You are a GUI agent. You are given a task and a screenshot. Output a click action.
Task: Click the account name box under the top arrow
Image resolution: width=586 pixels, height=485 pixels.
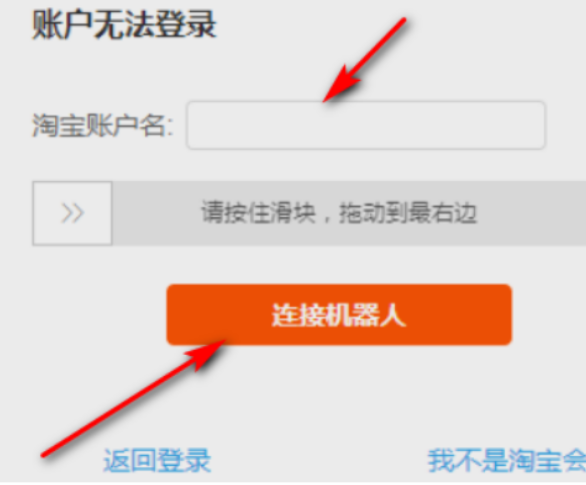tap(366, 125)
